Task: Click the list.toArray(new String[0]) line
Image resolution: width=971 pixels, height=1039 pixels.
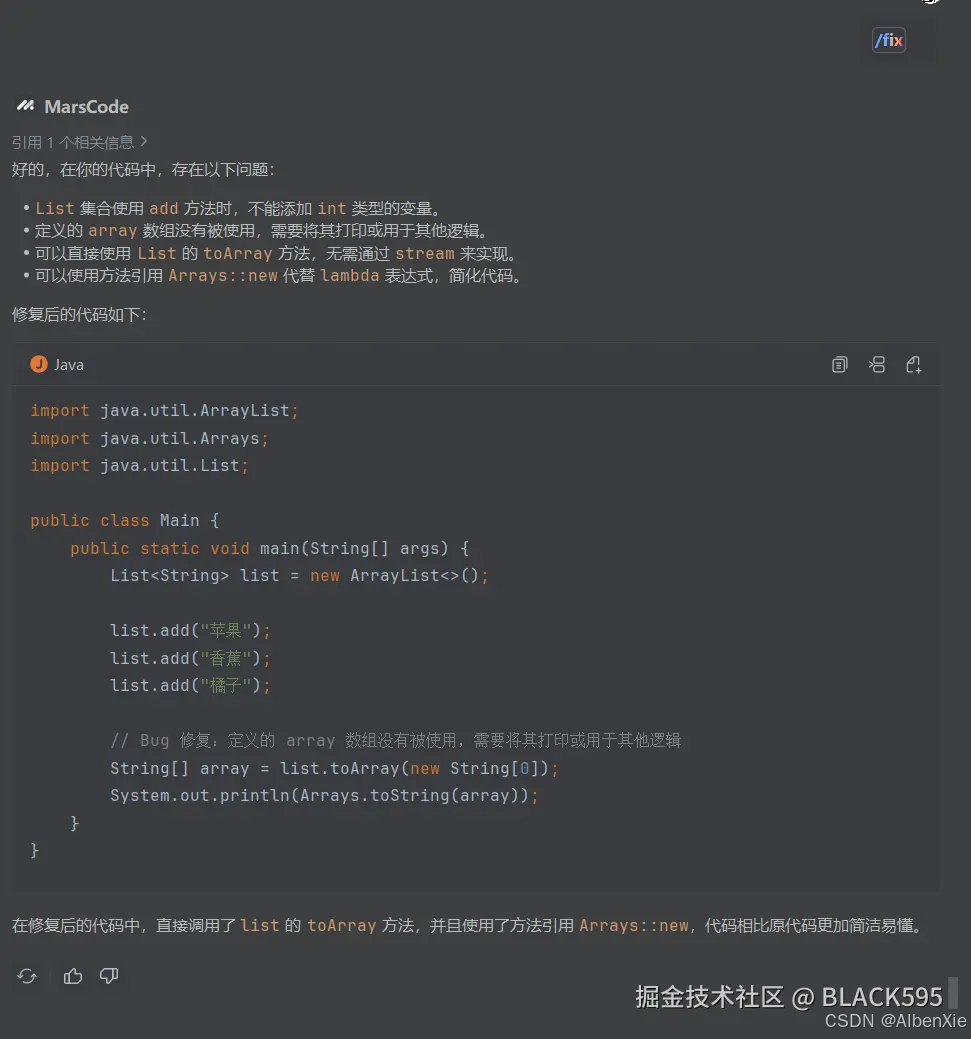Action: coord(334,769)
